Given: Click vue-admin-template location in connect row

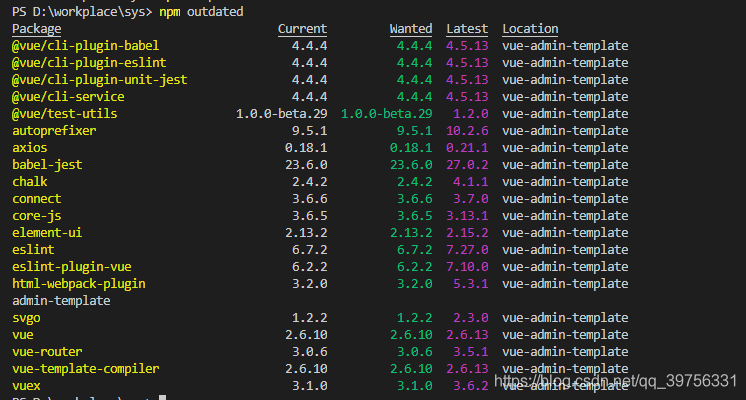Looking at the screenshot, I should (565, 198).
